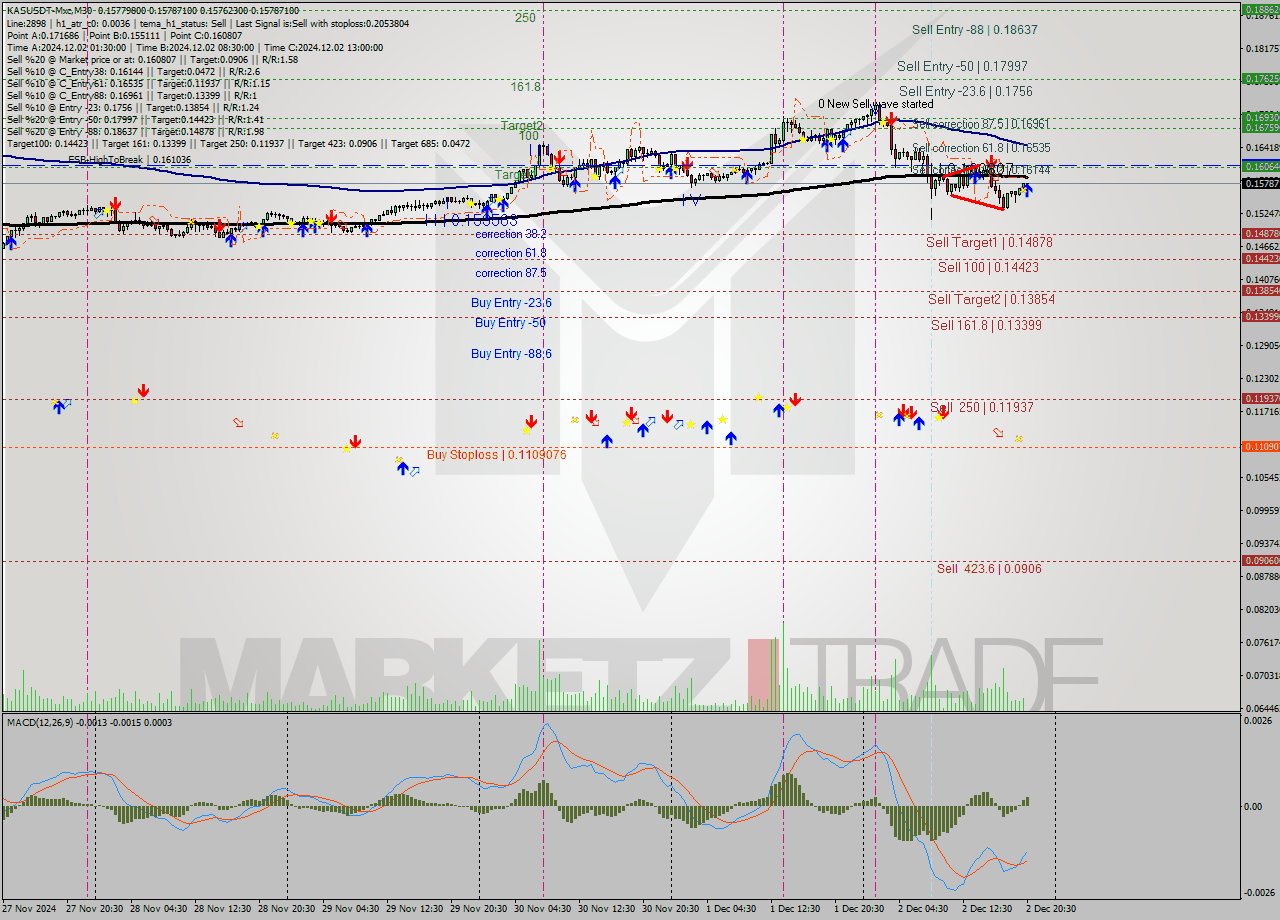The height and width of the screenshot is (920, 1280).
Task: Select the 'Buy Entry -23.6' label
Action: [511, 302]
